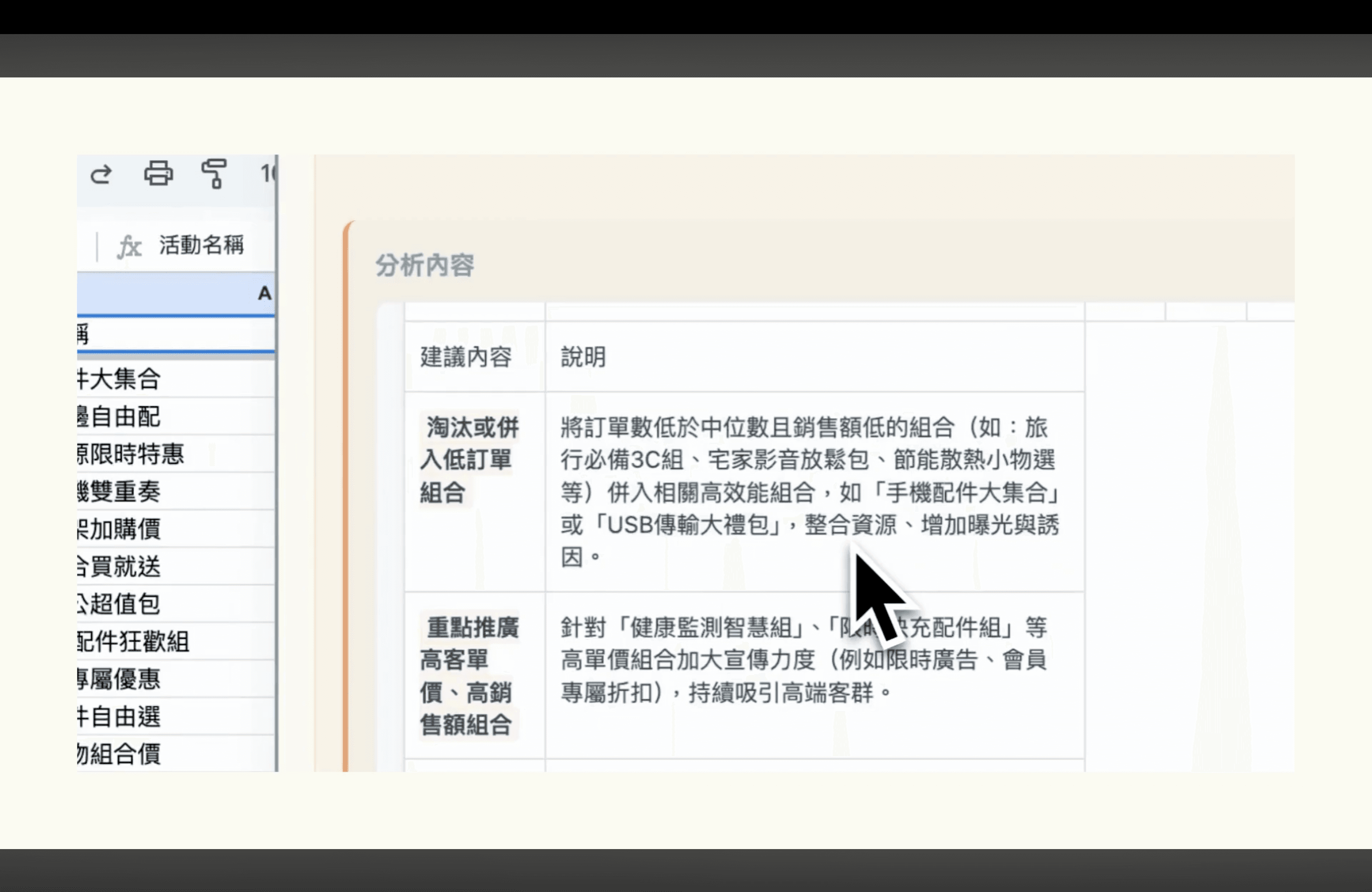The image size is (1372, 892).
Task: Select the paint format roller icon
Action: (x=214, y=174)
